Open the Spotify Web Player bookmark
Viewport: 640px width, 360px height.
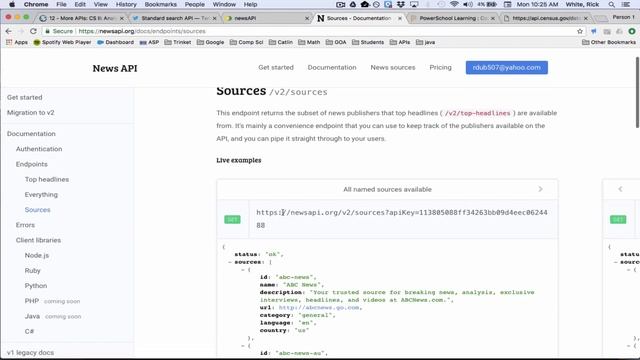[x=62, y=42]
